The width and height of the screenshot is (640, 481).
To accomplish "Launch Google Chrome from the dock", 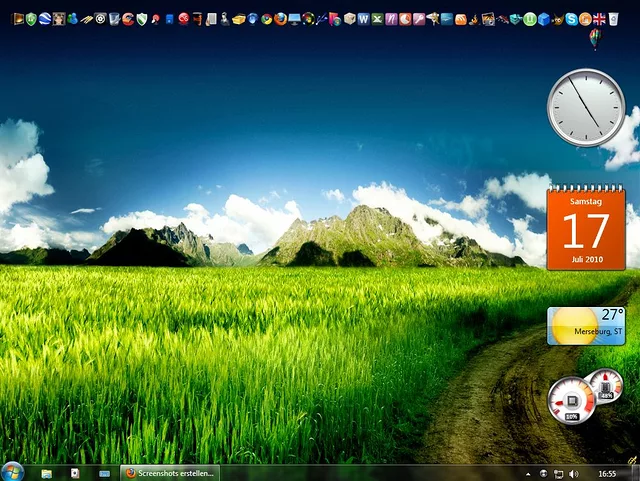I will click(x=267, y=19).
